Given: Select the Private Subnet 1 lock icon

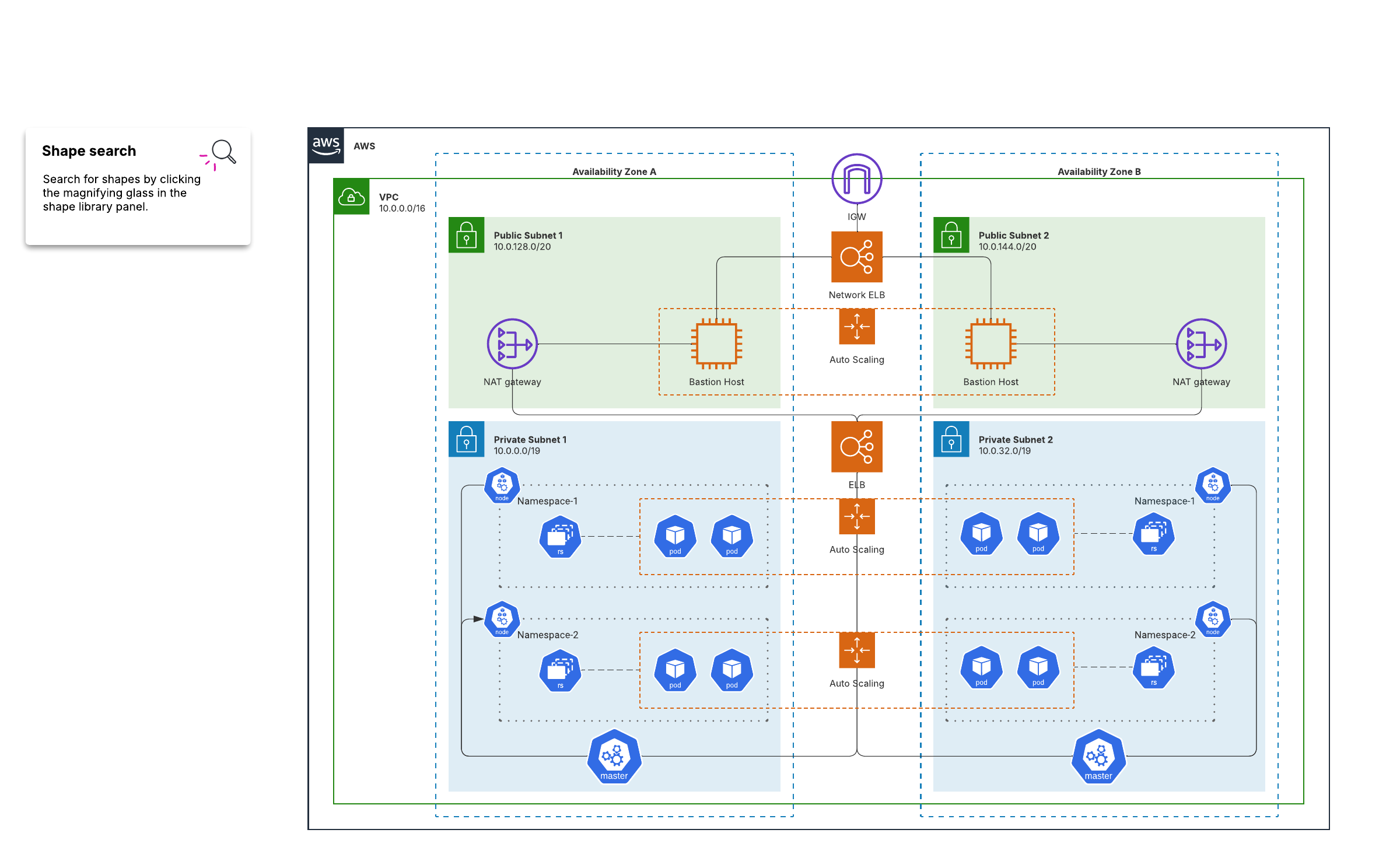Looking at the screenshot, I should [x=466, y=439].
